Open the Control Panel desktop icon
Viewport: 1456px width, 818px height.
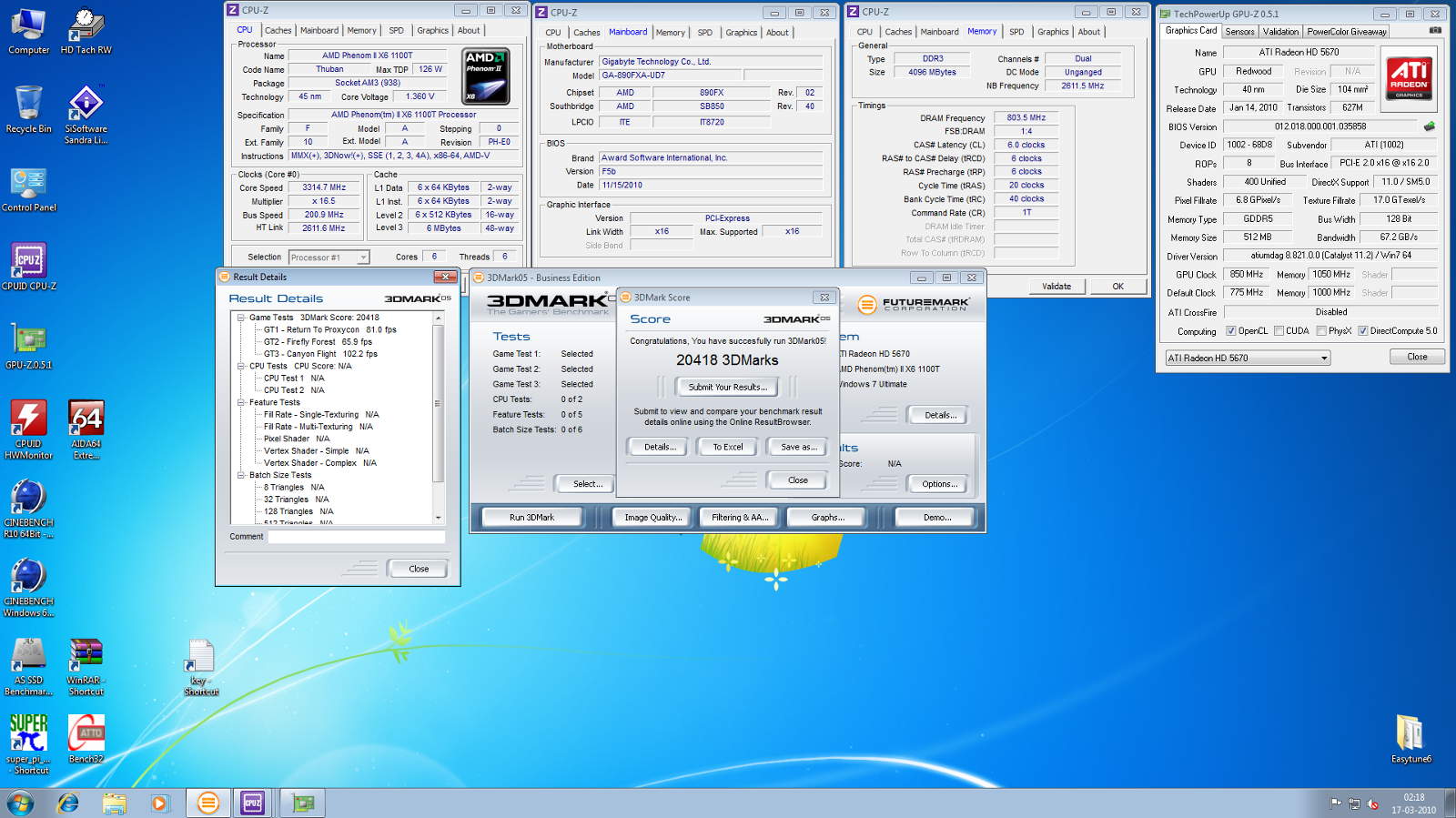pos(29,189)
